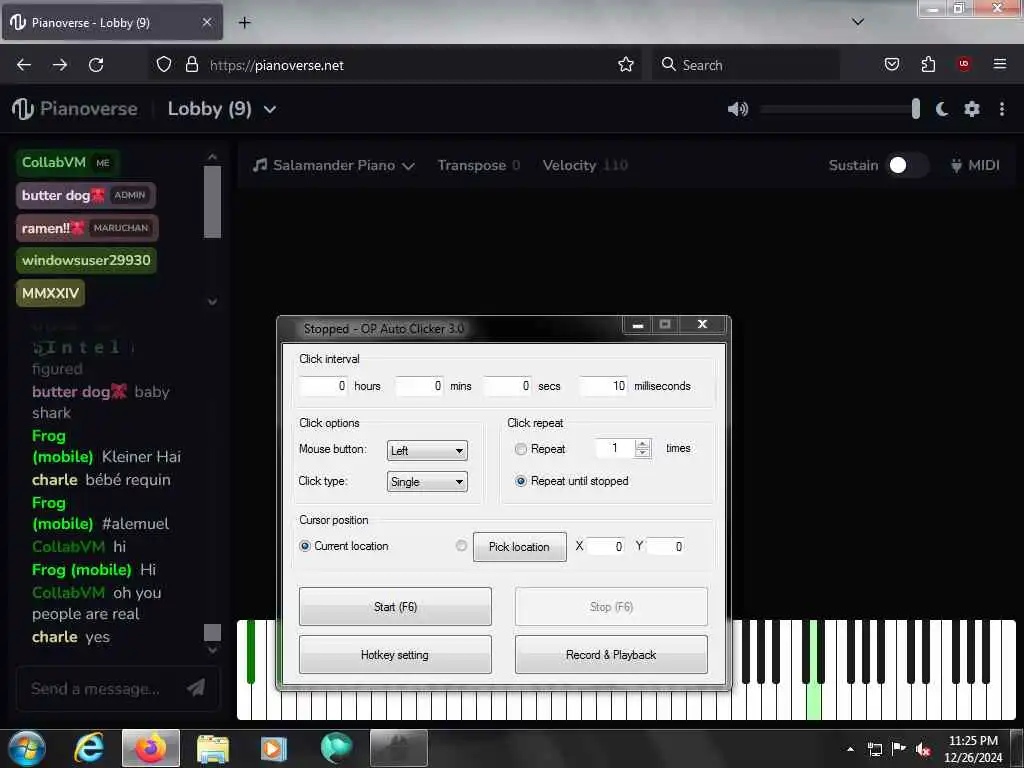
Task: Click Start (F6) button
Action: pyautogui.click(x=395, y=607)
